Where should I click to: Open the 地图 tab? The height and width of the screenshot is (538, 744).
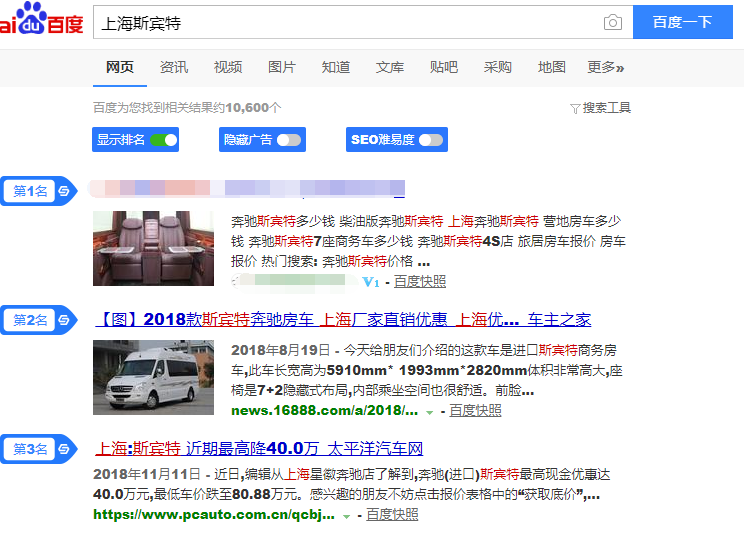click(x=551, y=67)
